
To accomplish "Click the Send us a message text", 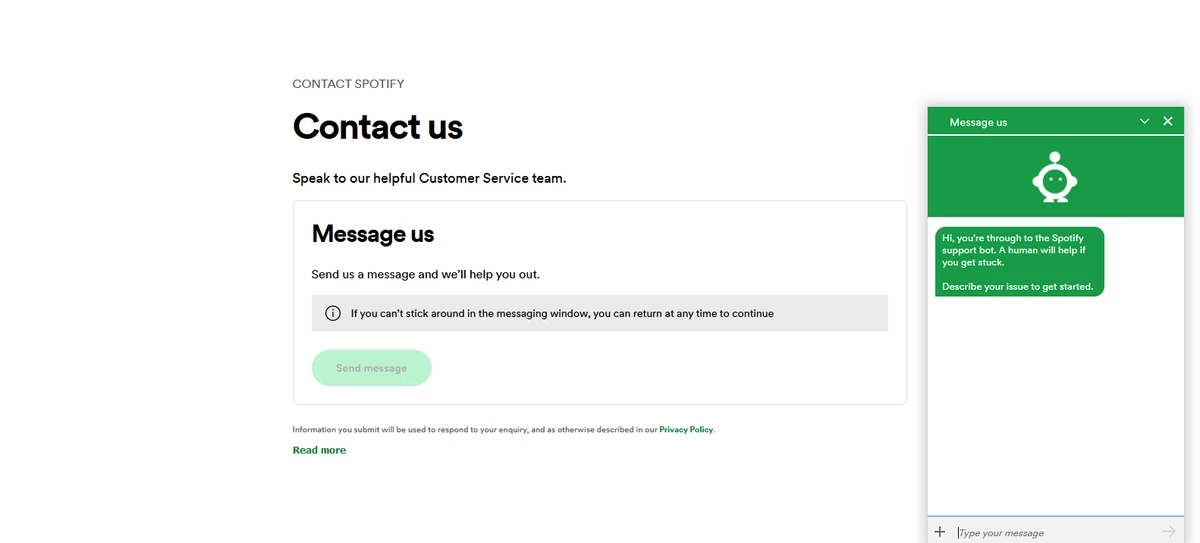I will (426, 274).
